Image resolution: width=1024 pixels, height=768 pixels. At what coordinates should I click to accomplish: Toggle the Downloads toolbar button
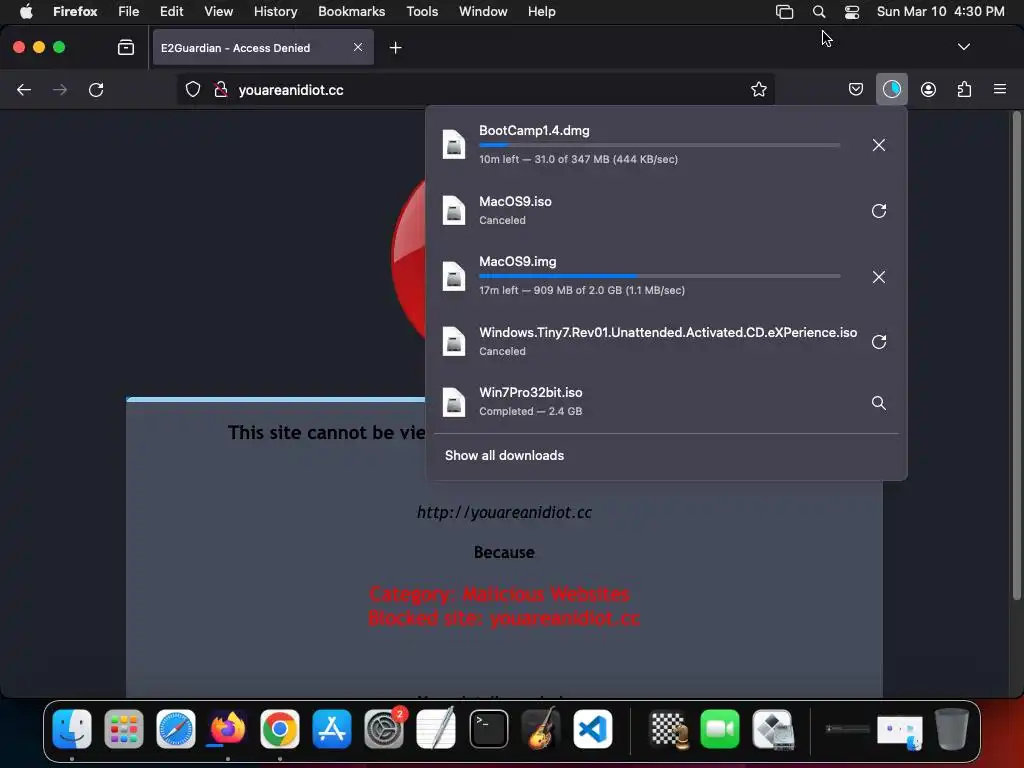coord(891,89)
